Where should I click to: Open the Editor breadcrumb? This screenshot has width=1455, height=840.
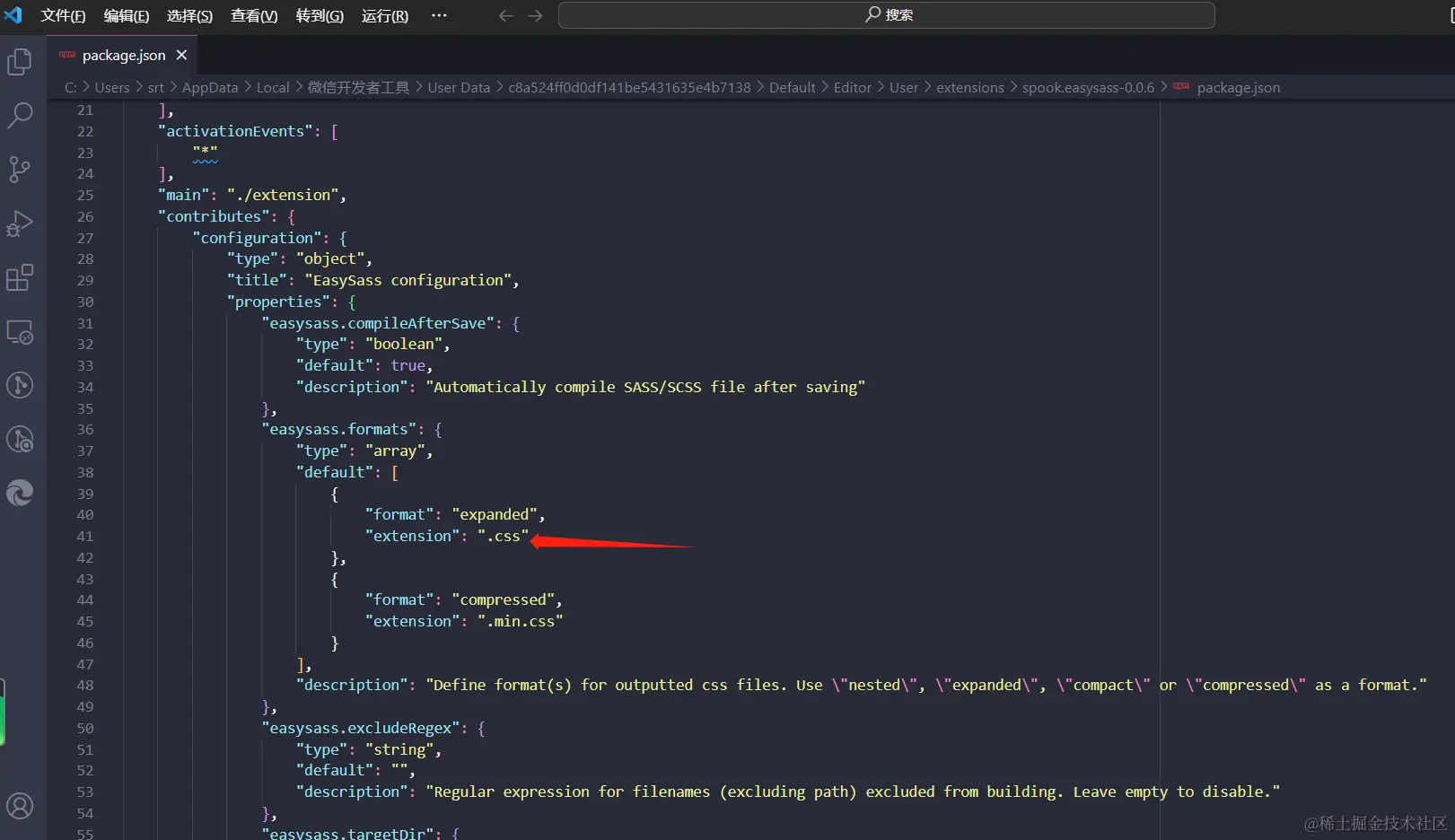coord(853,87)
